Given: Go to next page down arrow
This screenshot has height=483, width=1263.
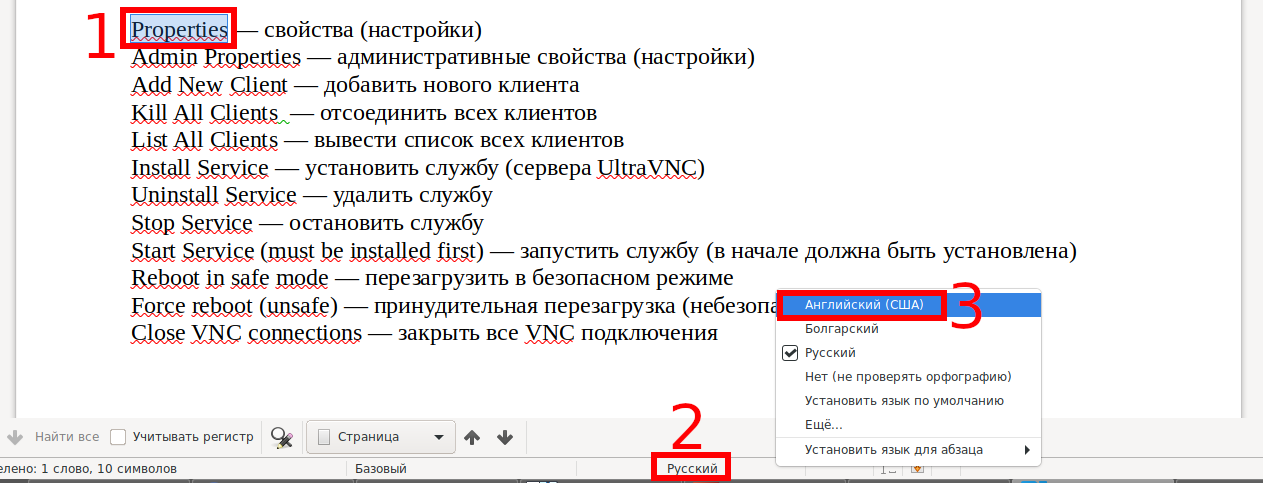Looking at the screenshot, I should pyautogui.click(x=505, y=437).
